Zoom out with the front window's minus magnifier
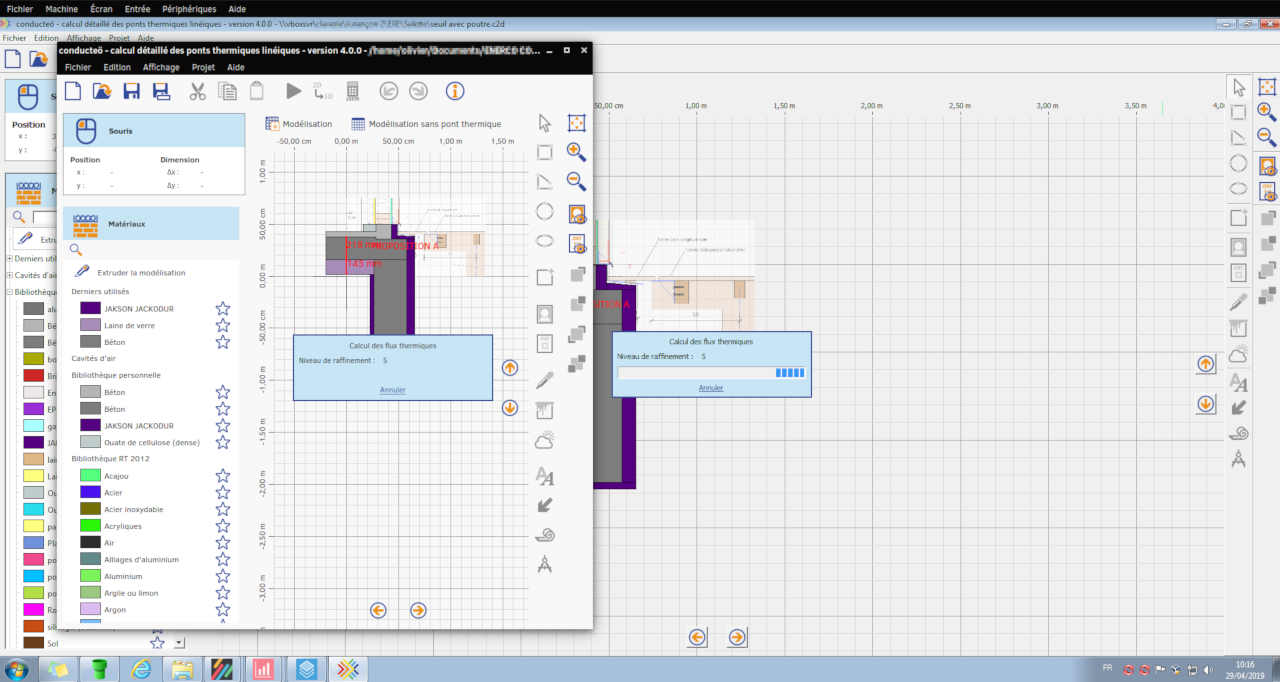 click(x=576, y=181)
